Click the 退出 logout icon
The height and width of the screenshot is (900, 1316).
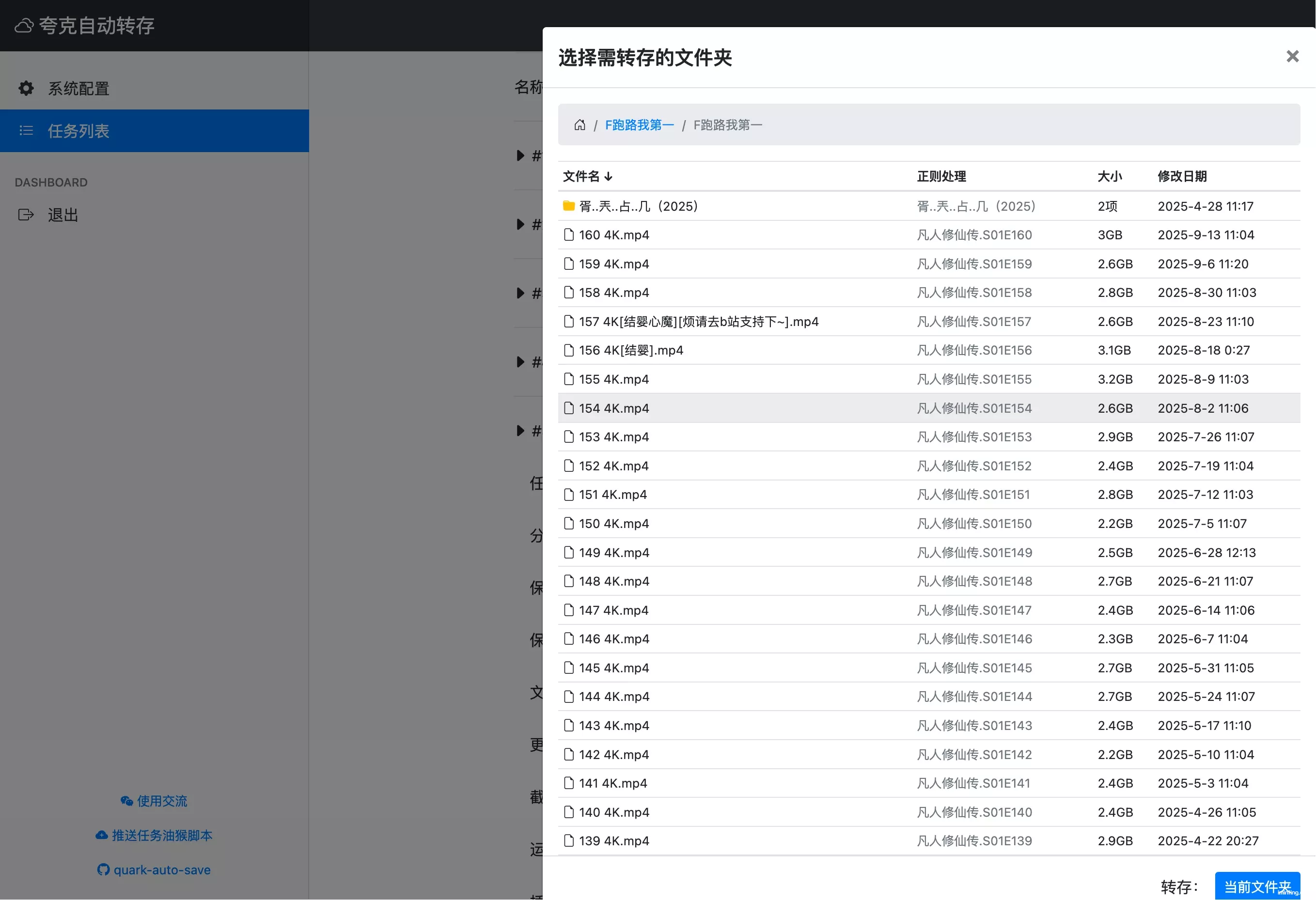tap(26, 215)
